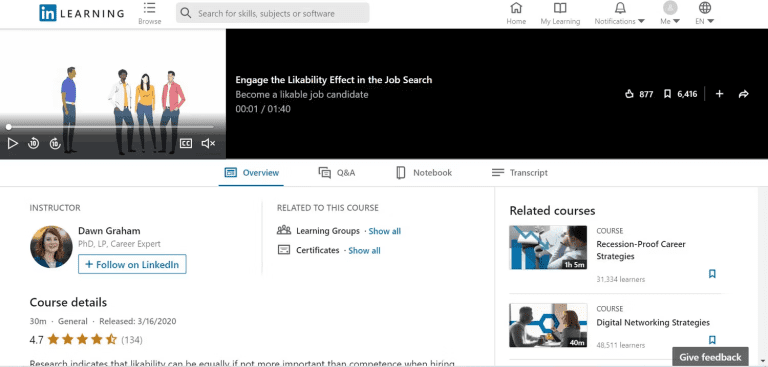Click the Follow on LinkedIn button
Viewport: 768px width, 367px height.
[132, 265]
